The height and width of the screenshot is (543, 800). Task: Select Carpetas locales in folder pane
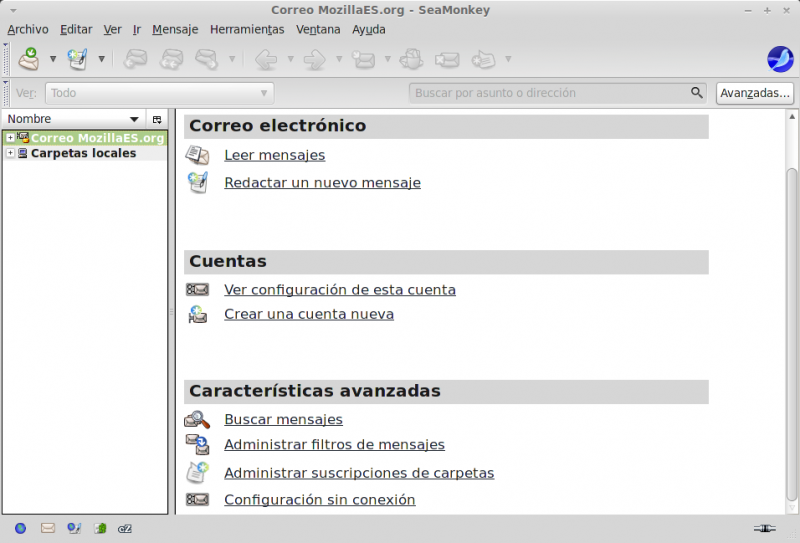(x=83, y=153)
